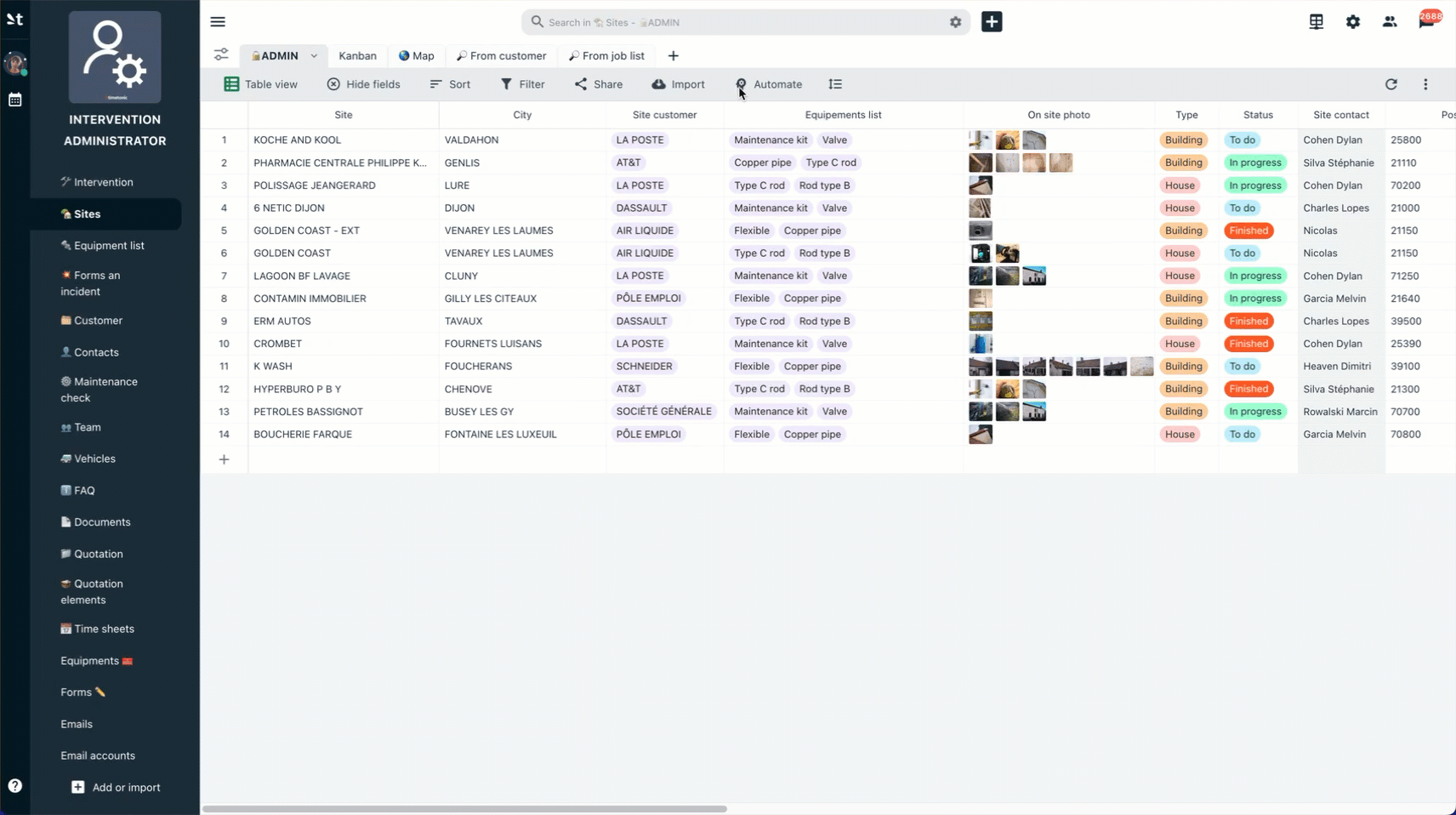Click the KOCHE AND KOOL site cell

(x=344, y=140)
